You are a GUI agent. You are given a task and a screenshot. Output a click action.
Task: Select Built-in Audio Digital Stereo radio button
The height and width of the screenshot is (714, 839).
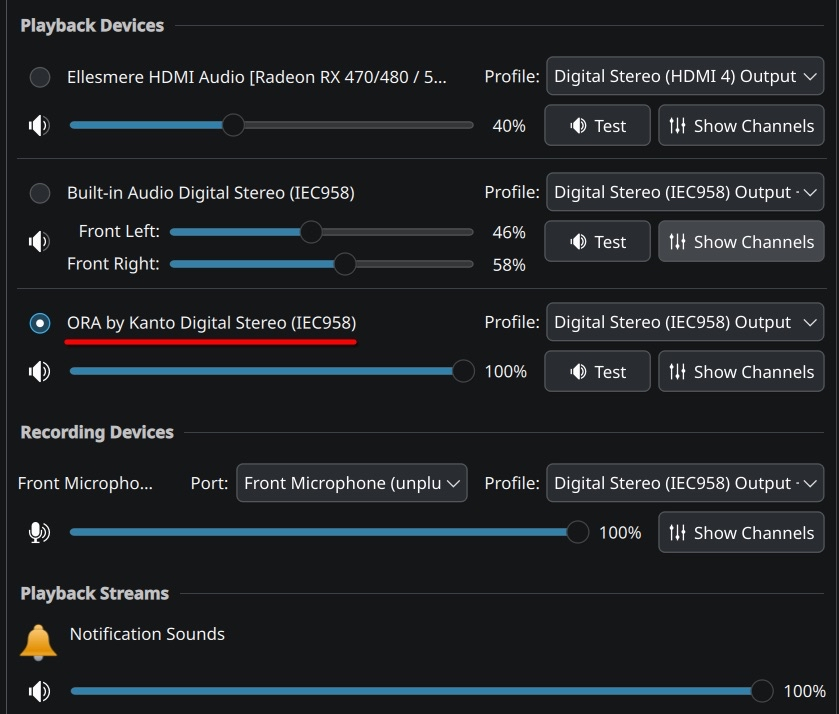[40, 193]
